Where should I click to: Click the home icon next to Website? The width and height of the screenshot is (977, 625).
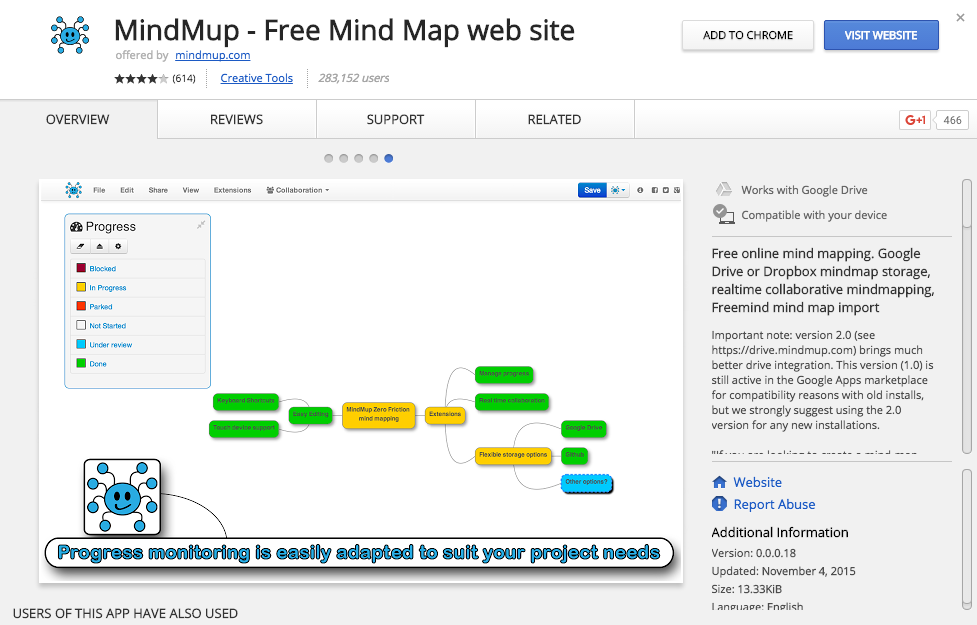[x=719, y=482]
